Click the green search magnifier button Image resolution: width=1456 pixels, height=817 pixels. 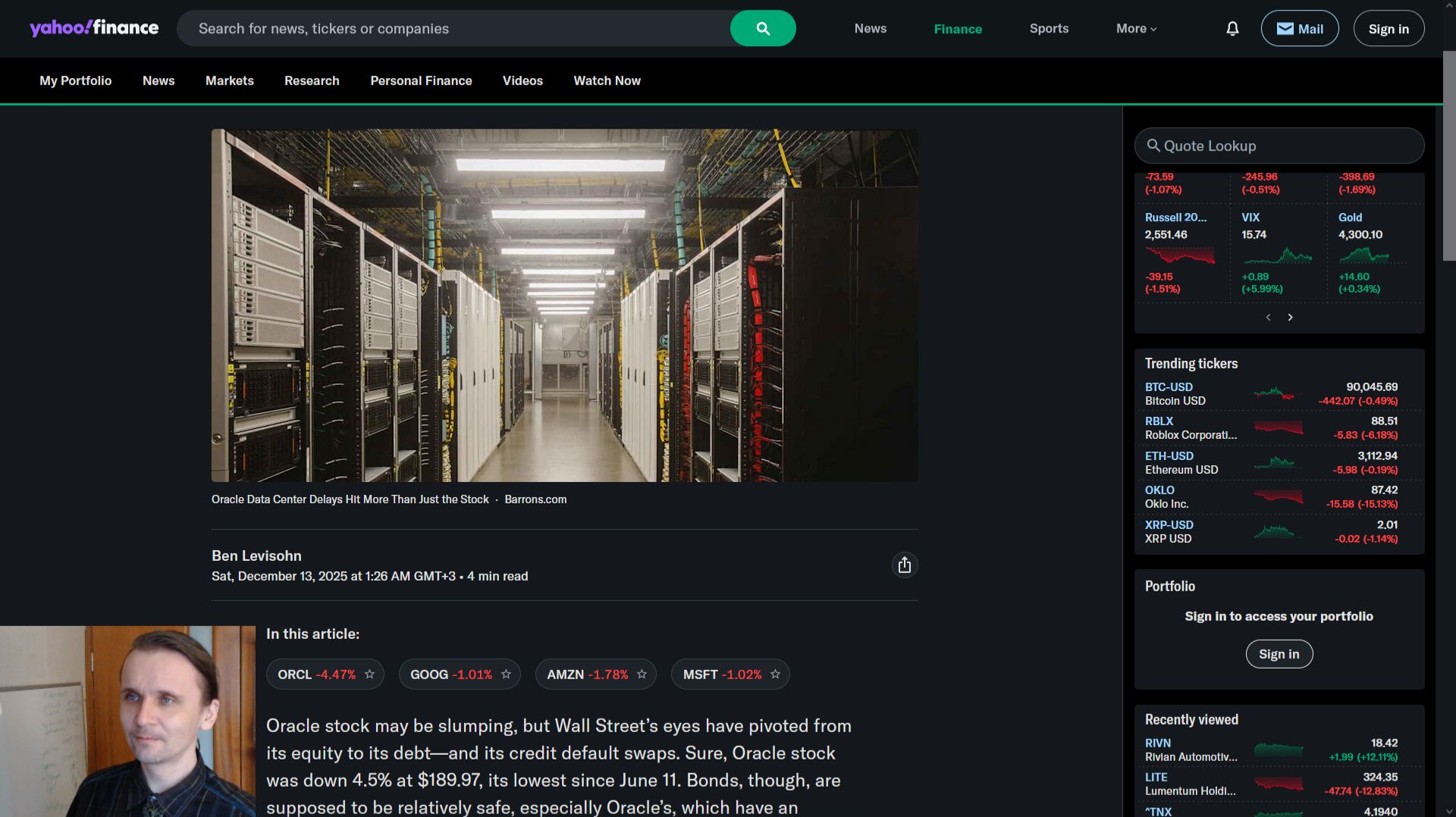[763, 28]
